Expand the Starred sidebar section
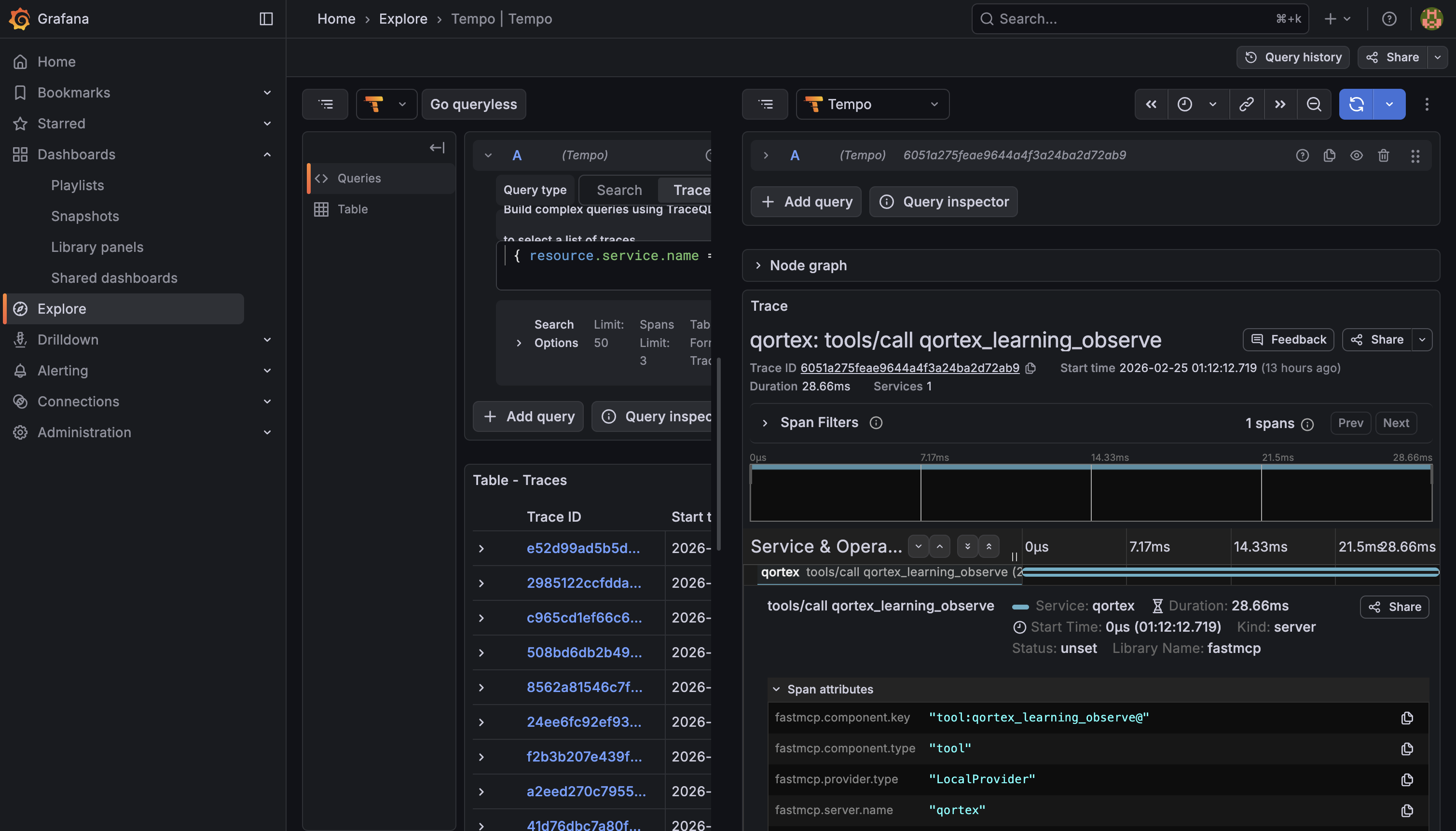The width and height of the screenshot is (1456, 831). point(267,123)
